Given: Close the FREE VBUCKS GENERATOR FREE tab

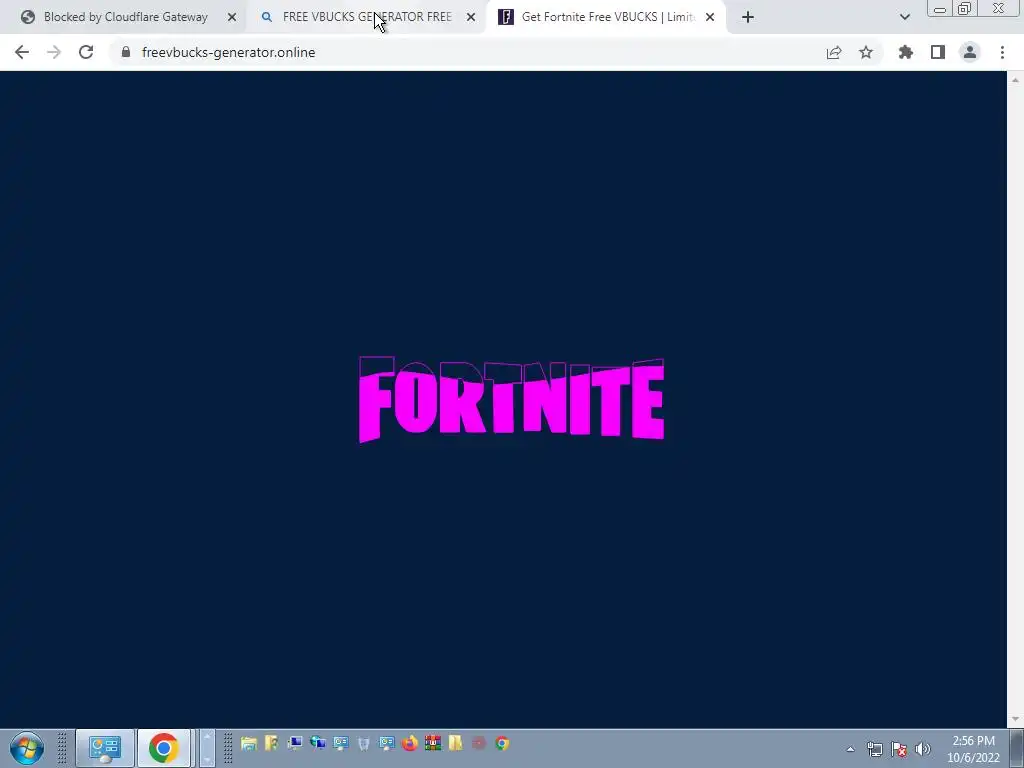Looking at the screenshot, I should (471, 17).
